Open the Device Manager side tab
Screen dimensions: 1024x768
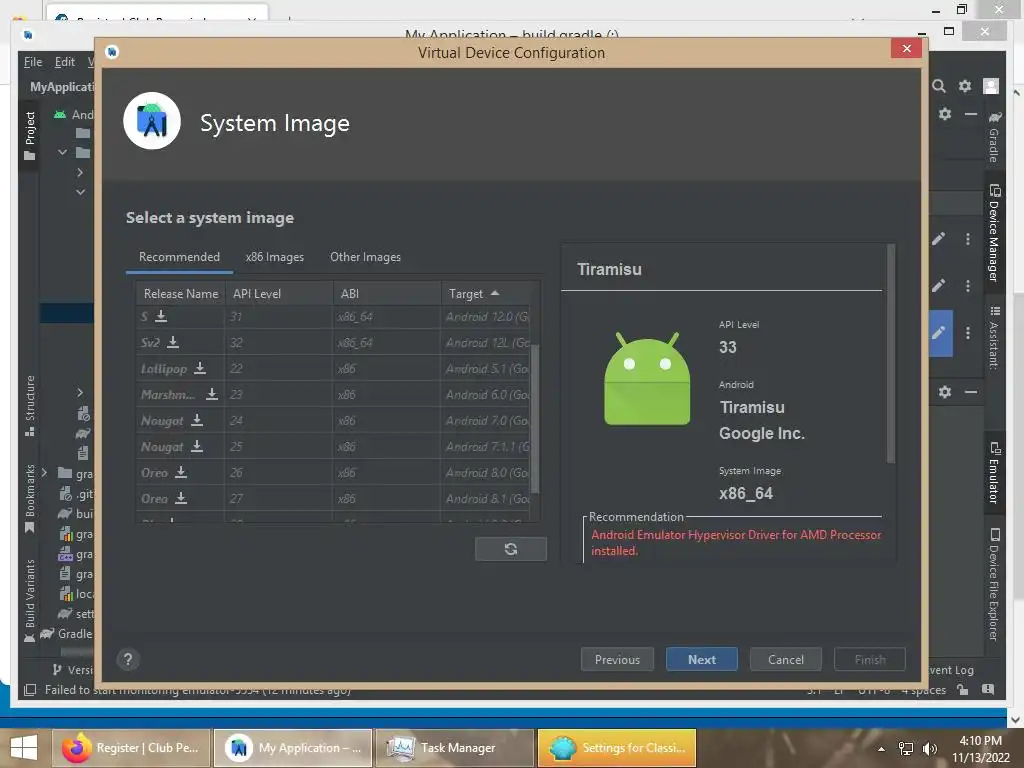click(994, 232)
